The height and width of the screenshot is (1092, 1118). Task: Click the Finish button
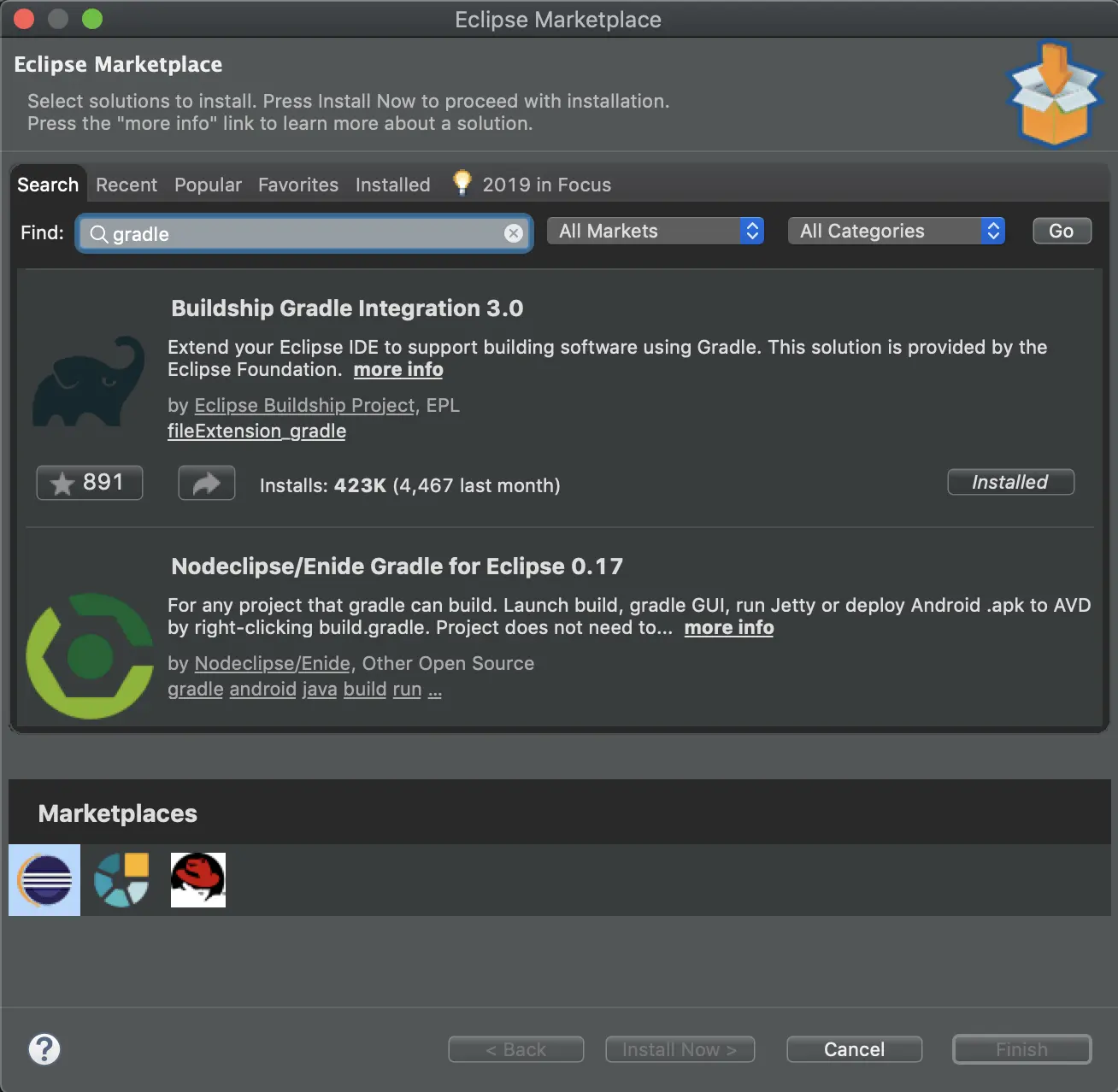1022,1049
